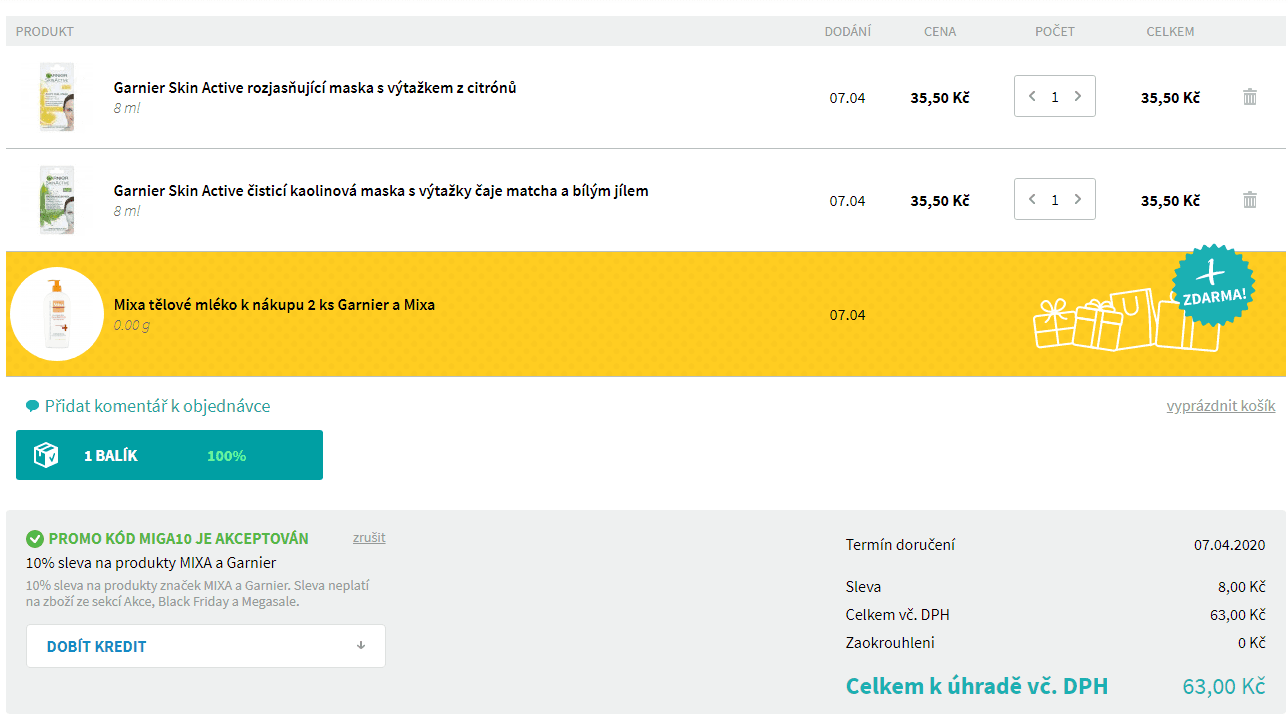This screenshot has height=719, width=1288.
Task: Open the Mixa body milk gift thumbnail
Action: [57, 314]
